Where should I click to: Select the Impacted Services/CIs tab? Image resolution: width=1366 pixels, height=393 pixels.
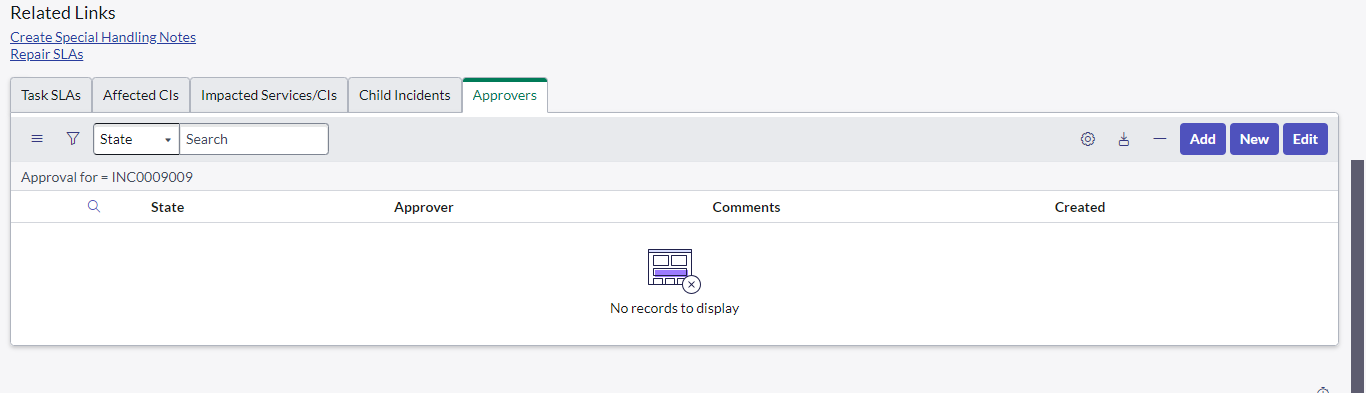269,96
